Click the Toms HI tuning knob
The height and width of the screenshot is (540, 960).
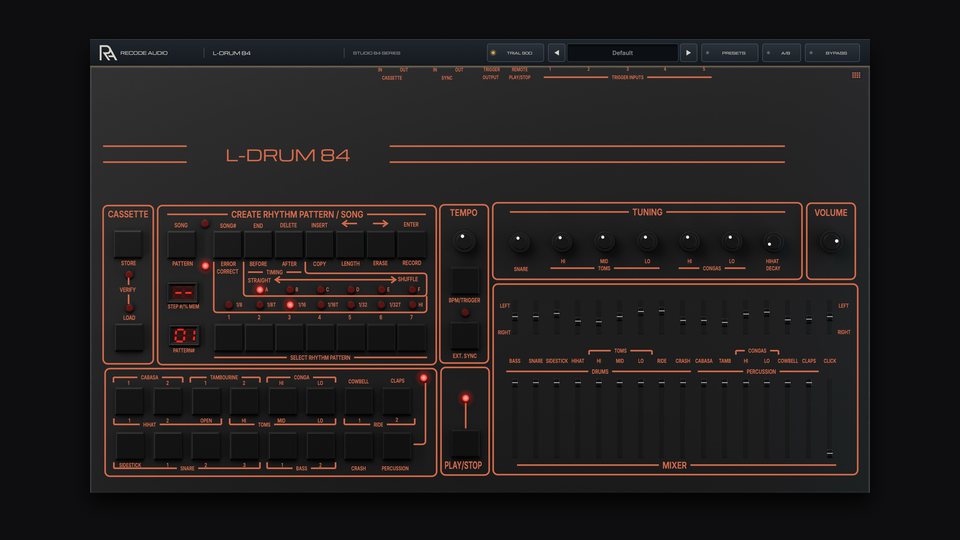[562, 242]
